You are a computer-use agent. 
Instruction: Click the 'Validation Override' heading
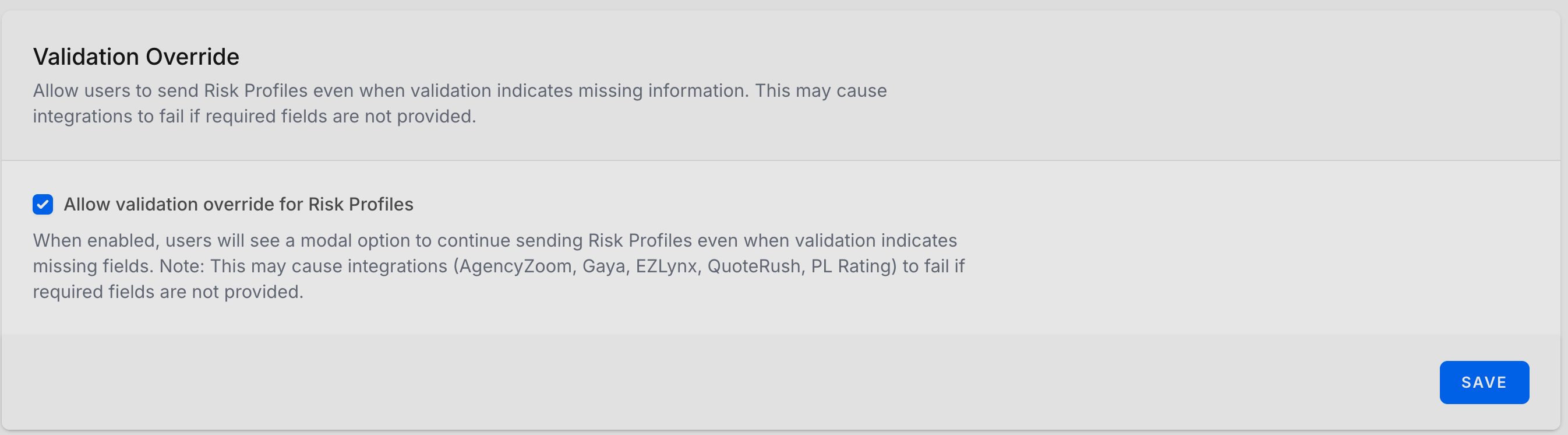(136, 57)
